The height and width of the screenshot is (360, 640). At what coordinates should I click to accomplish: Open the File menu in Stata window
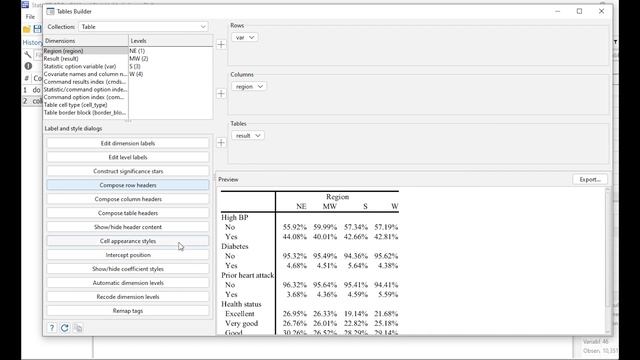pos(30,17)
